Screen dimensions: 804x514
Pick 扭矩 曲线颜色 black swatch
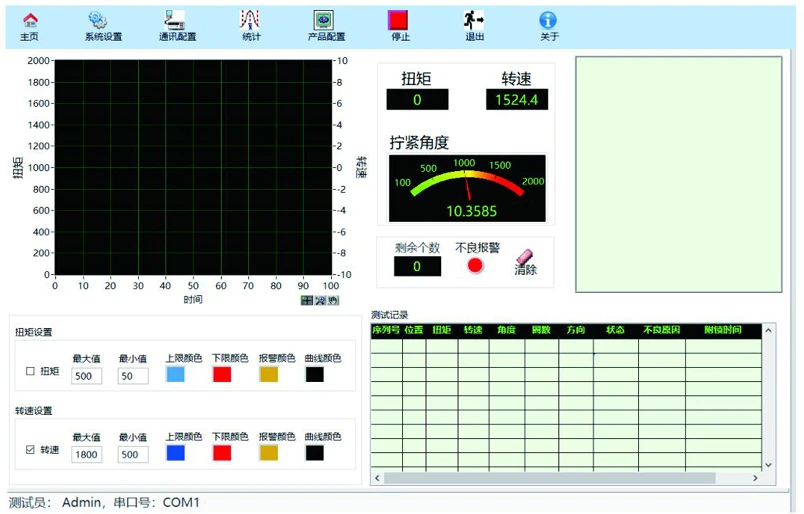(x=315, y=374)
